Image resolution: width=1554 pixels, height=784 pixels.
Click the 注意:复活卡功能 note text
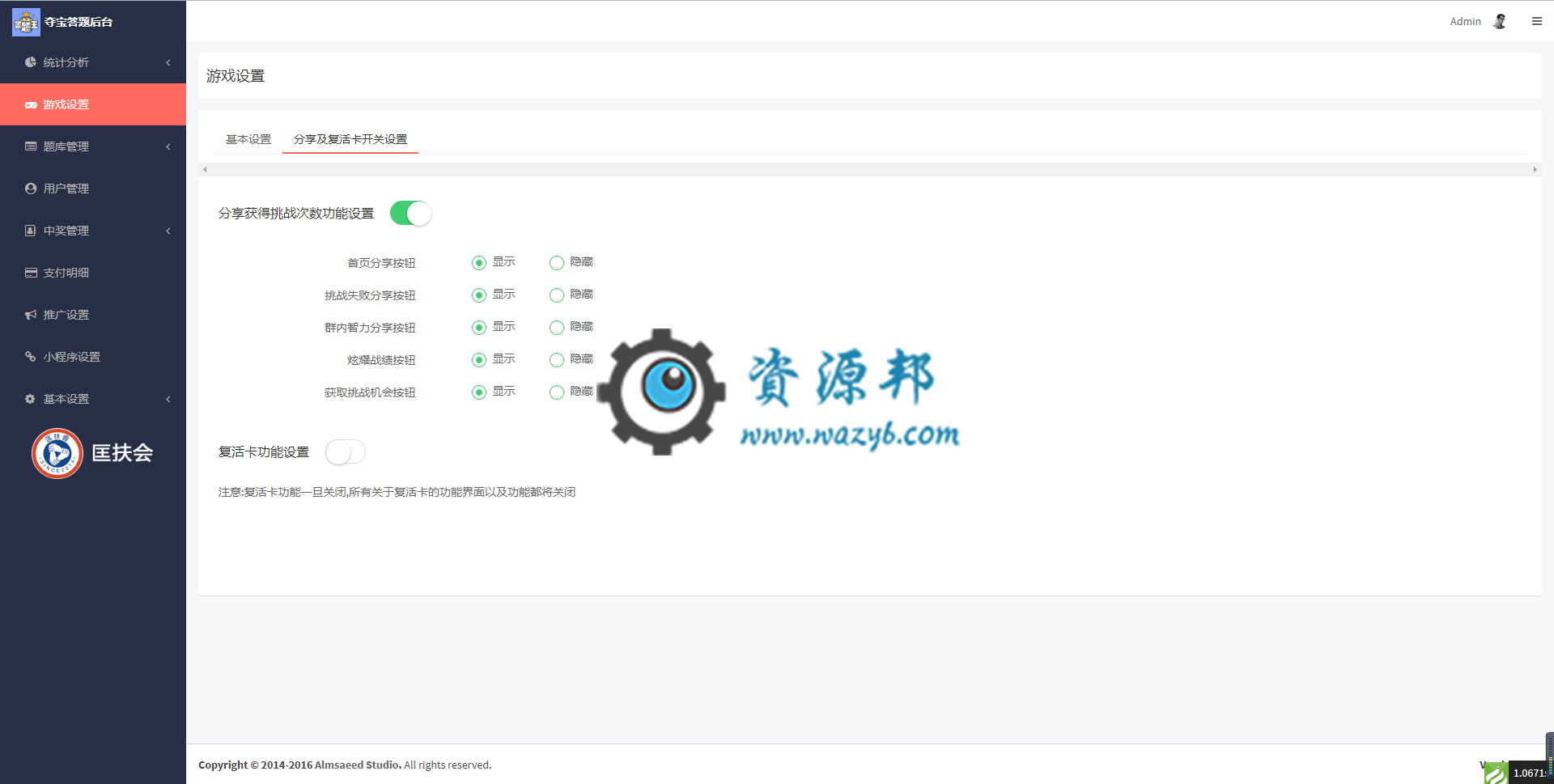(x=397, y=492)
